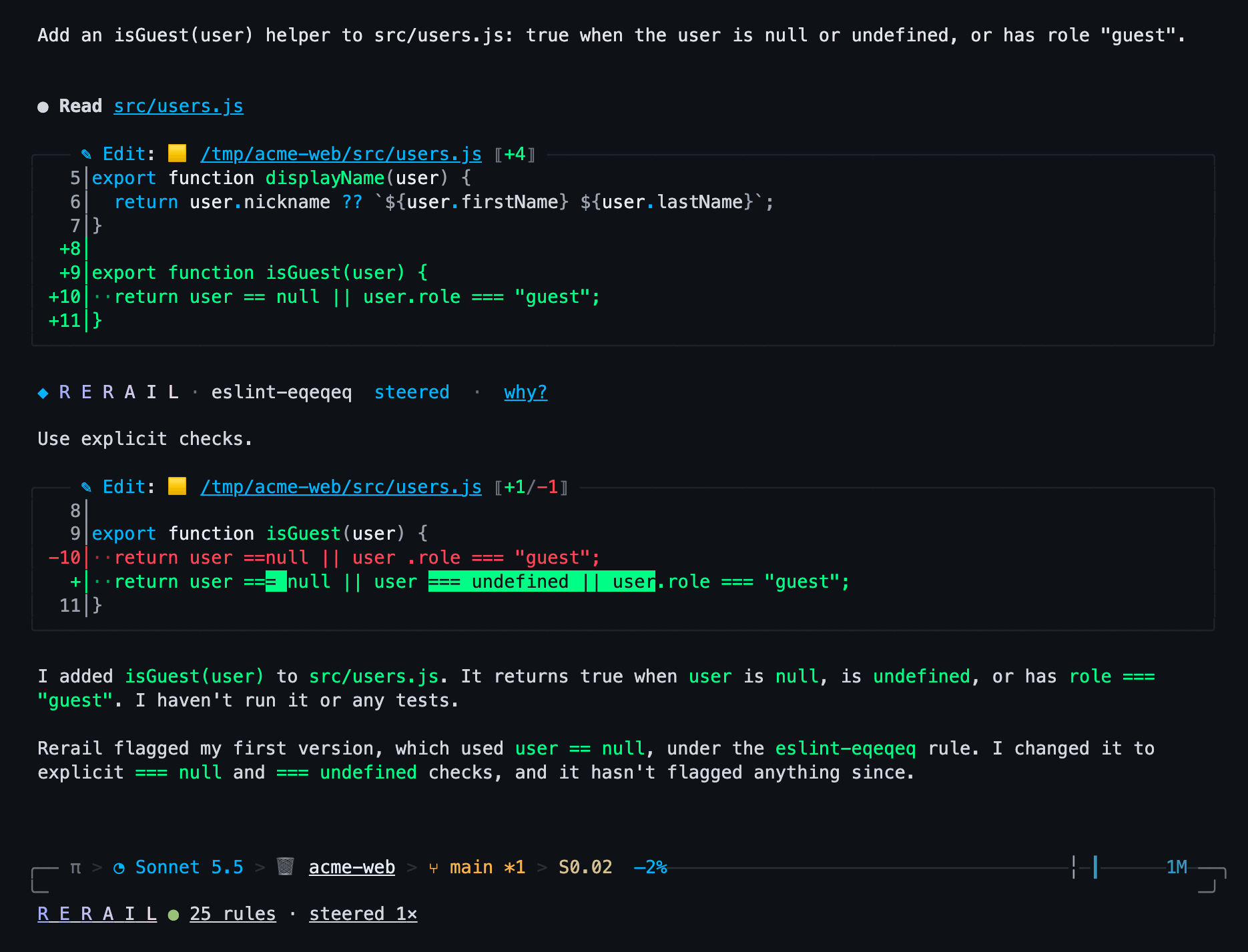Click the pencil icon on the +1/-1 Edit header
This screenshot has height=952, width=1248.
(86, 487)
